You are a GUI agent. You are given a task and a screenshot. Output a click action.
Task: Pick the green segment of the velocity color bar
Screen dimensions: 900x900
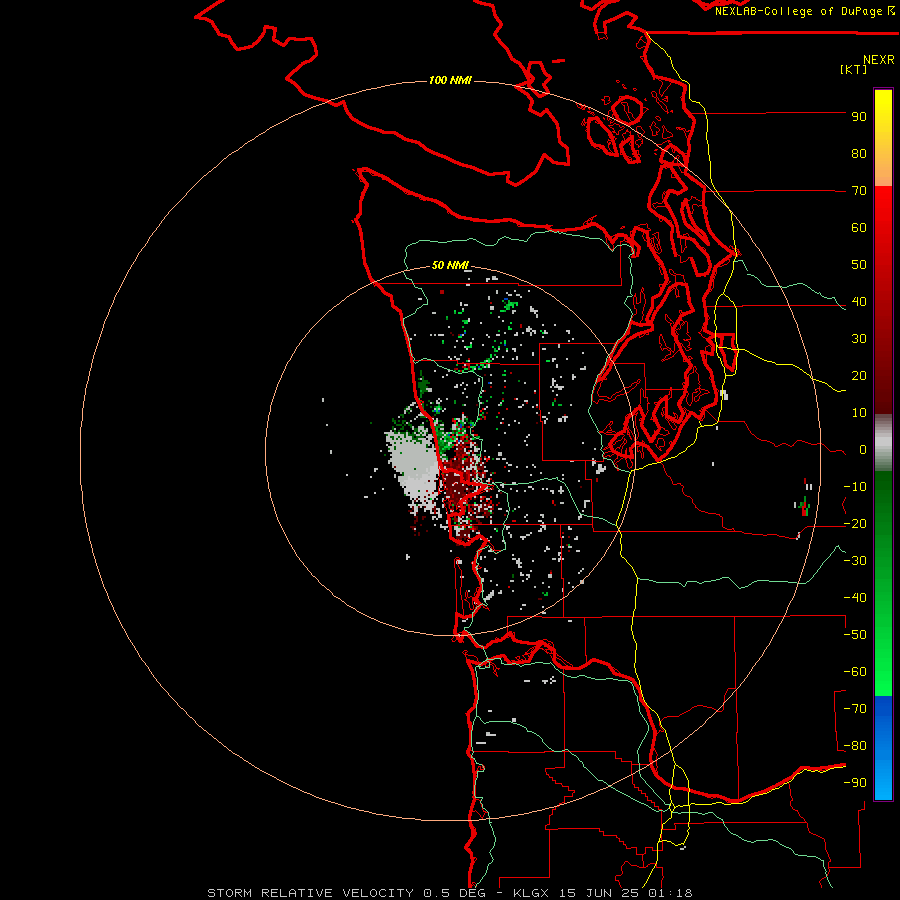tap(883, 584)
